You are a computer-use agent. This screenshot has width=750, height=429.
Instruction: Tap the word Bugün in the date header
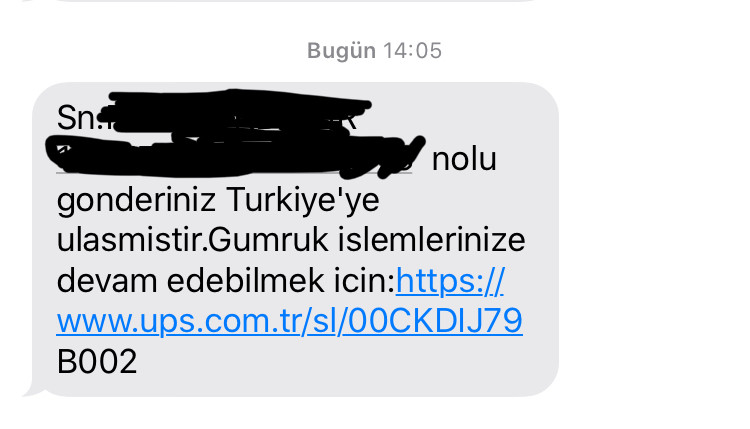click(342, 51)
